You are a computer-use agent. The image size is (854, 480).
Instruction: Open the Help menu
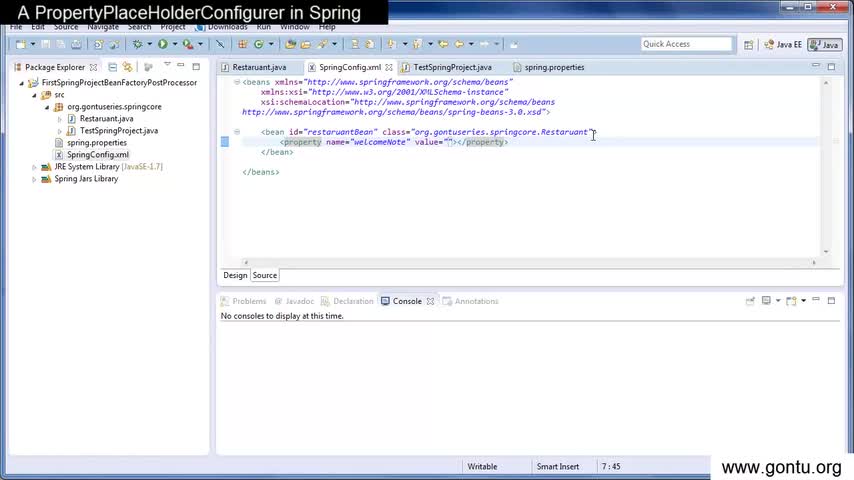327,27
